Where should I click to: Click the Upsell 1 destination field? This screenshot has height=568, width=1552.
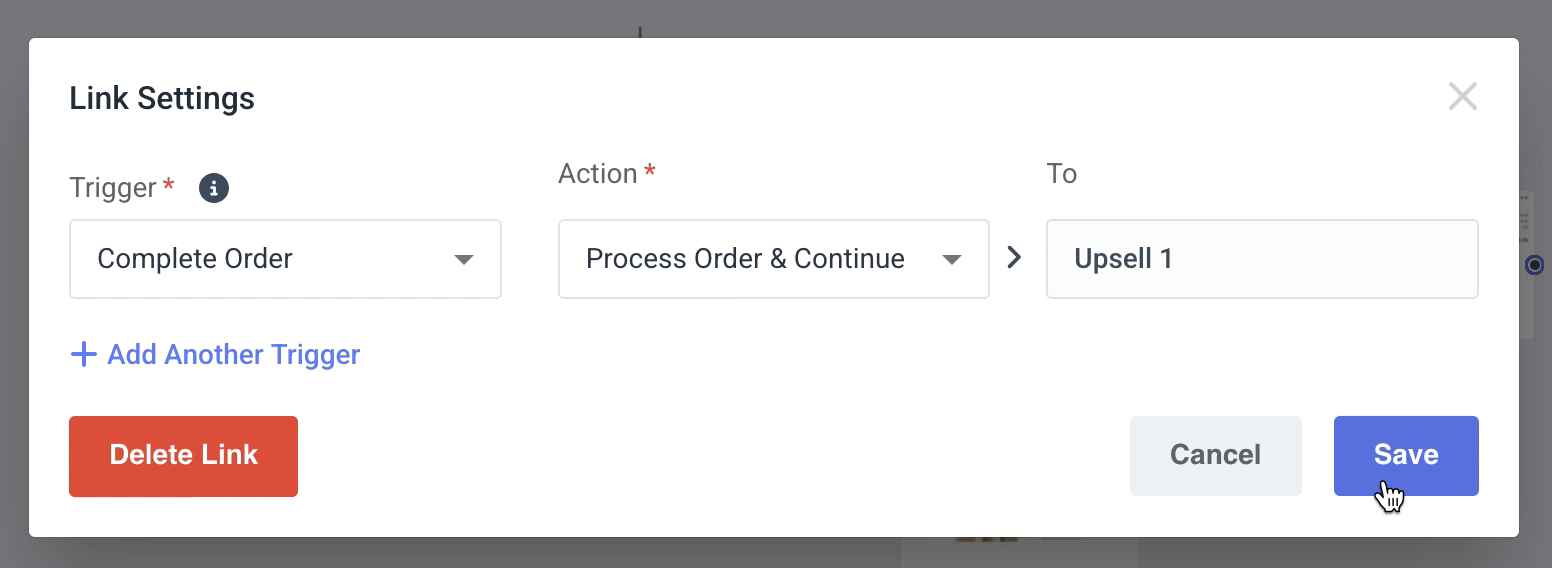(1262, 259)
